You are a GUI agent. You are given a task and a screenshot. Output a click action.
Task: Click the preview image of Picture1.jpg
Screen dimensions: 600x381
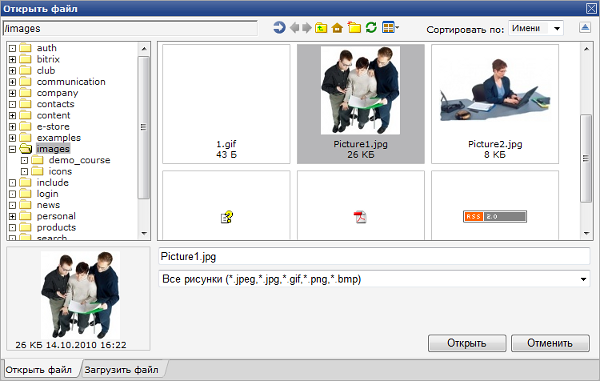(x=80, y=295)
